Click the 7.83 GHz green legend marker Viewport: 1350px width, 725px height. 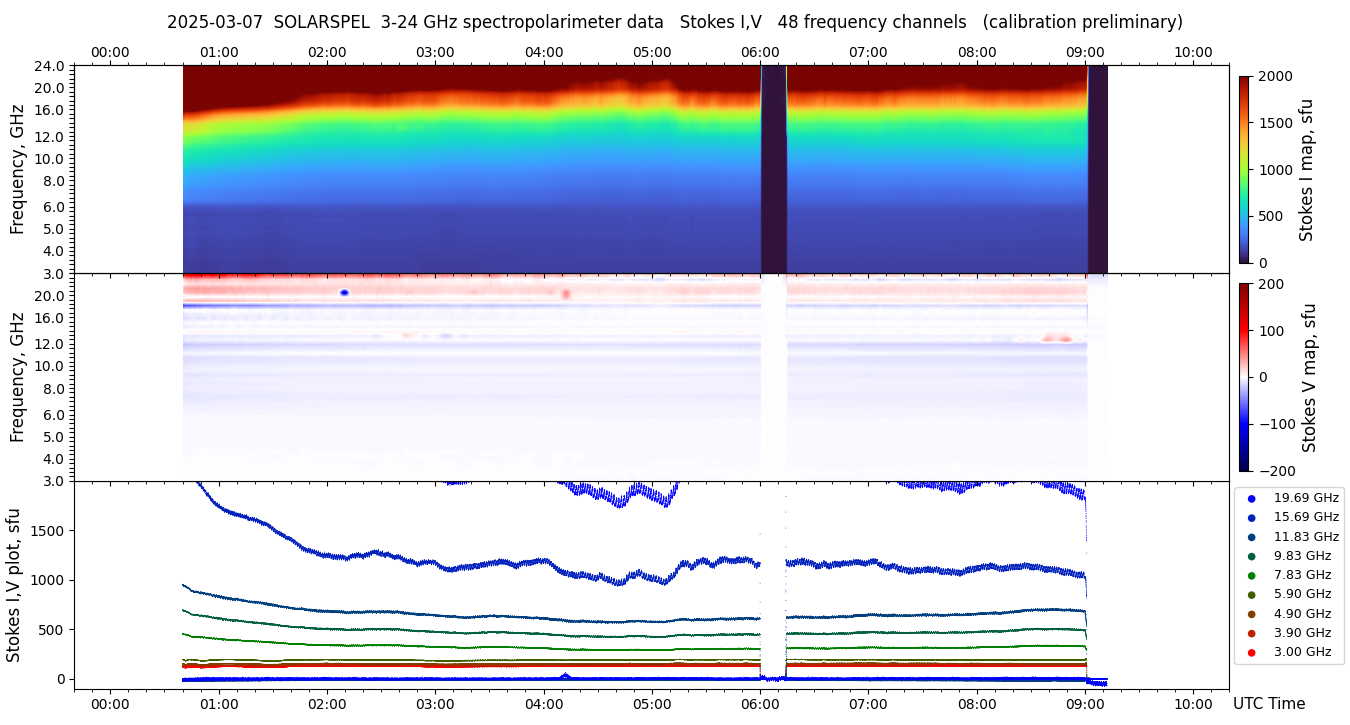[x=1251, y=575]
